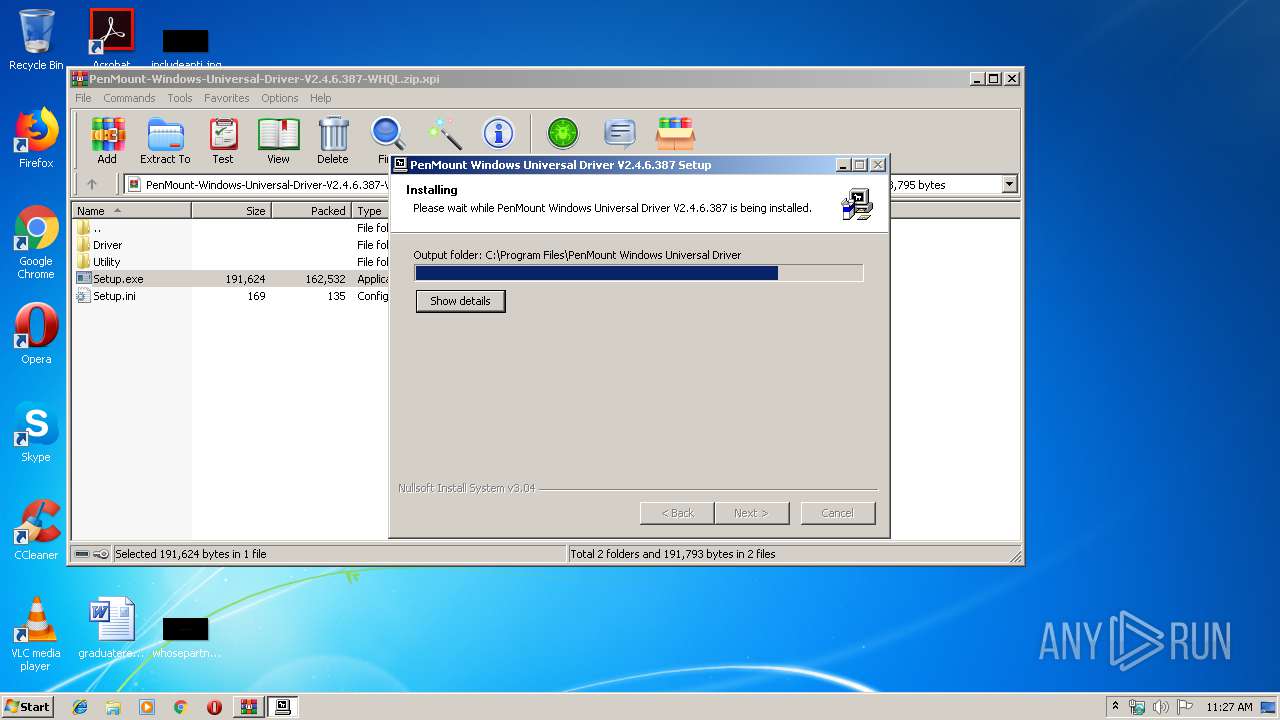The height and width of the screenshot is (720, 1280).
Task: Click the Wizard wand icon in WinRAR
Action: [x=444, y=133]
